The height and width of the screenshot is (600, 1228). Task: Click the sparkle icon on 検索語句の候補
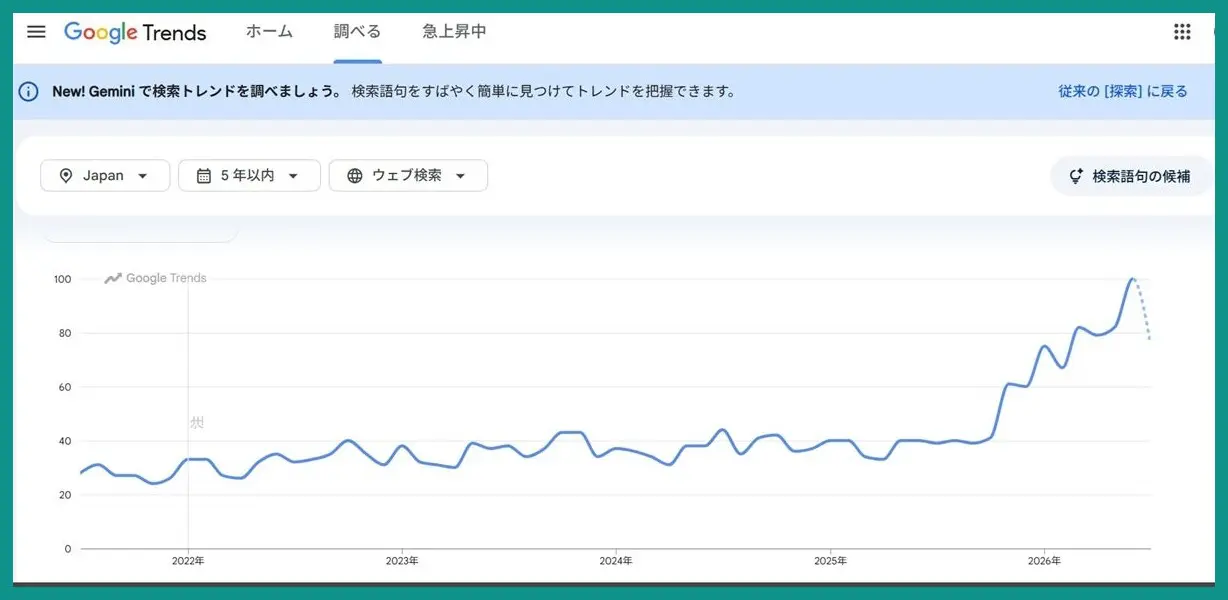pyautogui.click(x=1076, y=176)
